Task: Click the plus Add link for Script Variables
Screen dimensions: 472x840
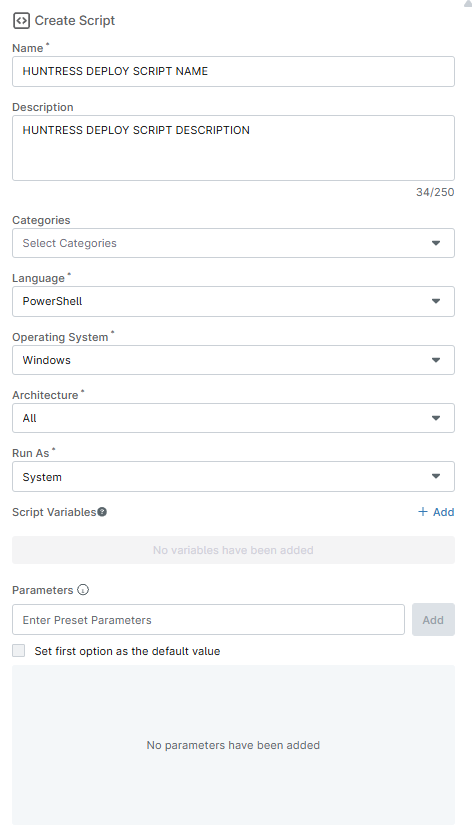Action: [436, 512]
